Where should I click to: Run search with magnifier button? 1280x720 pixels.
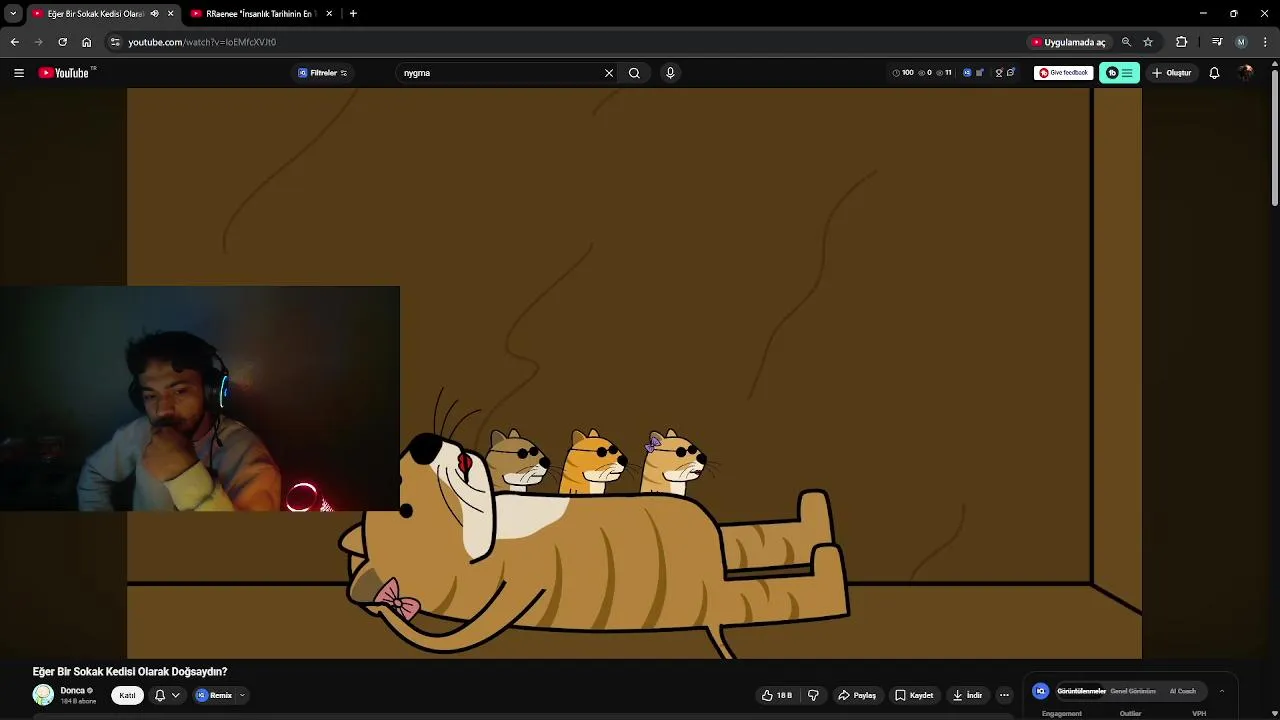[634, 73]
